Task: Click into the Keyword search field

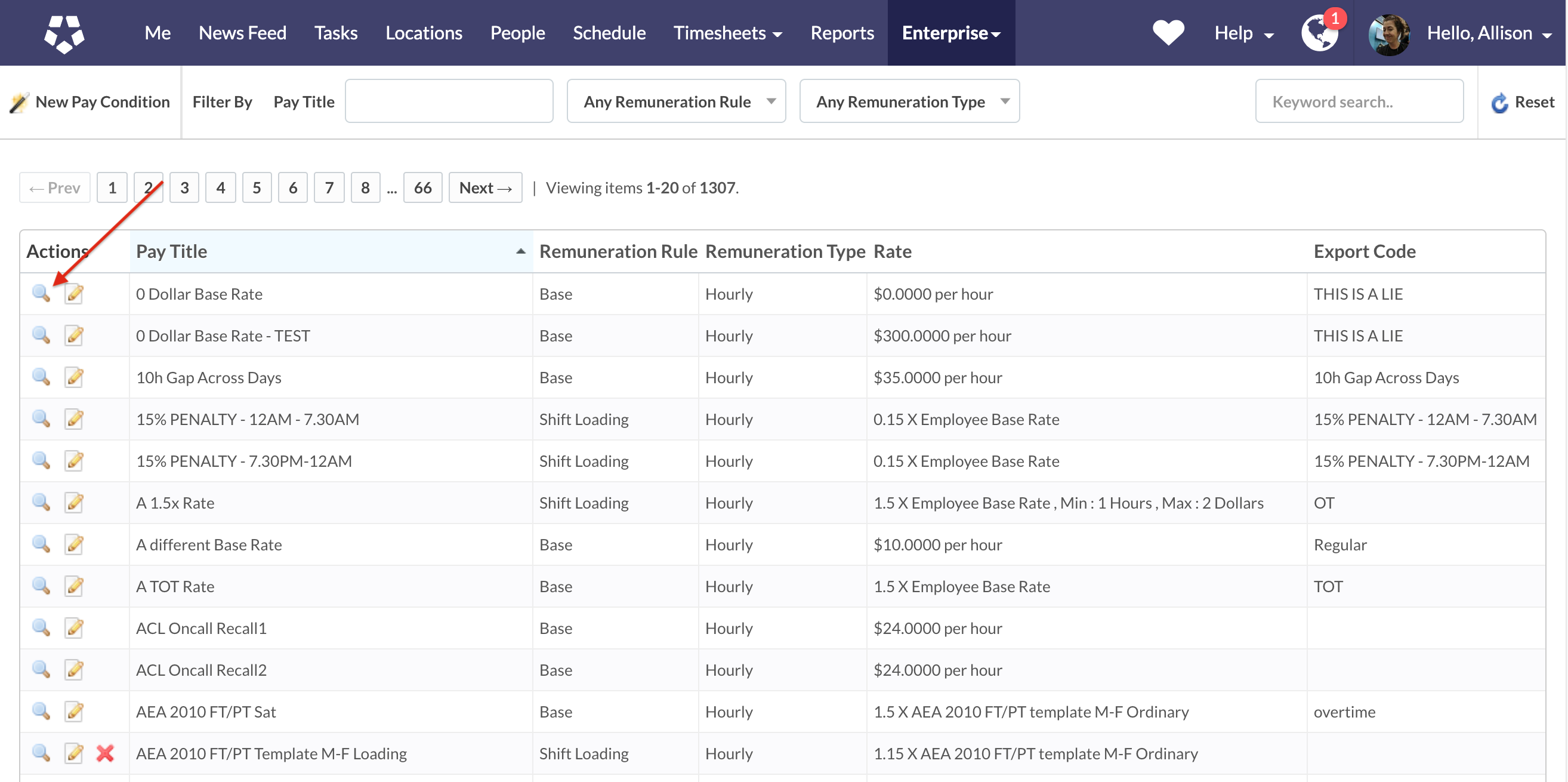Action: (x=1359, y=101)
